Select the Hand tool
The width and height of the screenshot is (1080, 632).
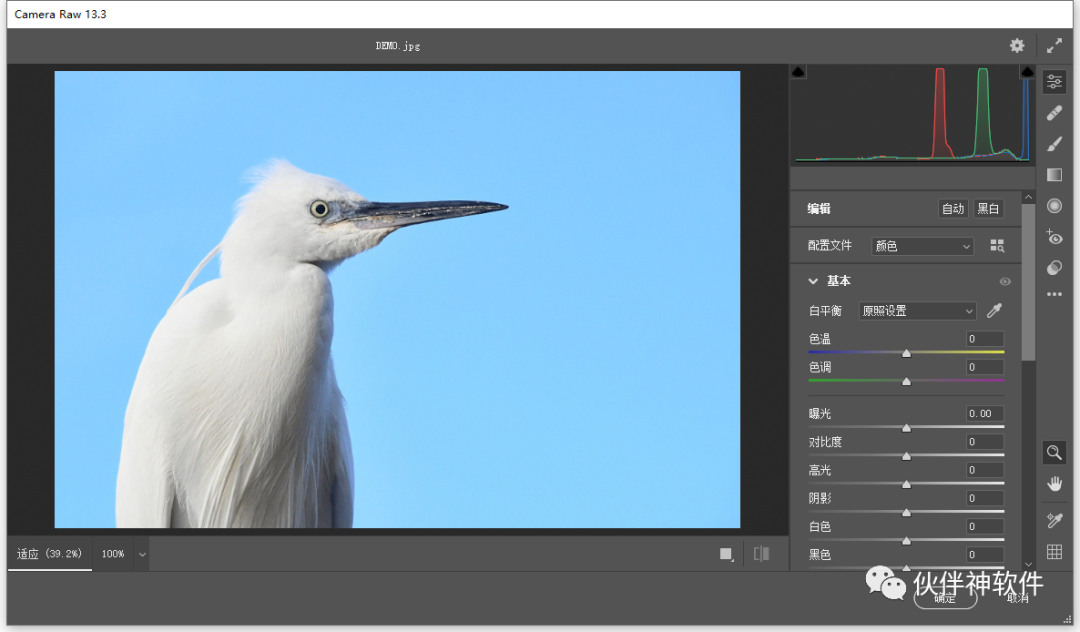(x=1054, y=484)
